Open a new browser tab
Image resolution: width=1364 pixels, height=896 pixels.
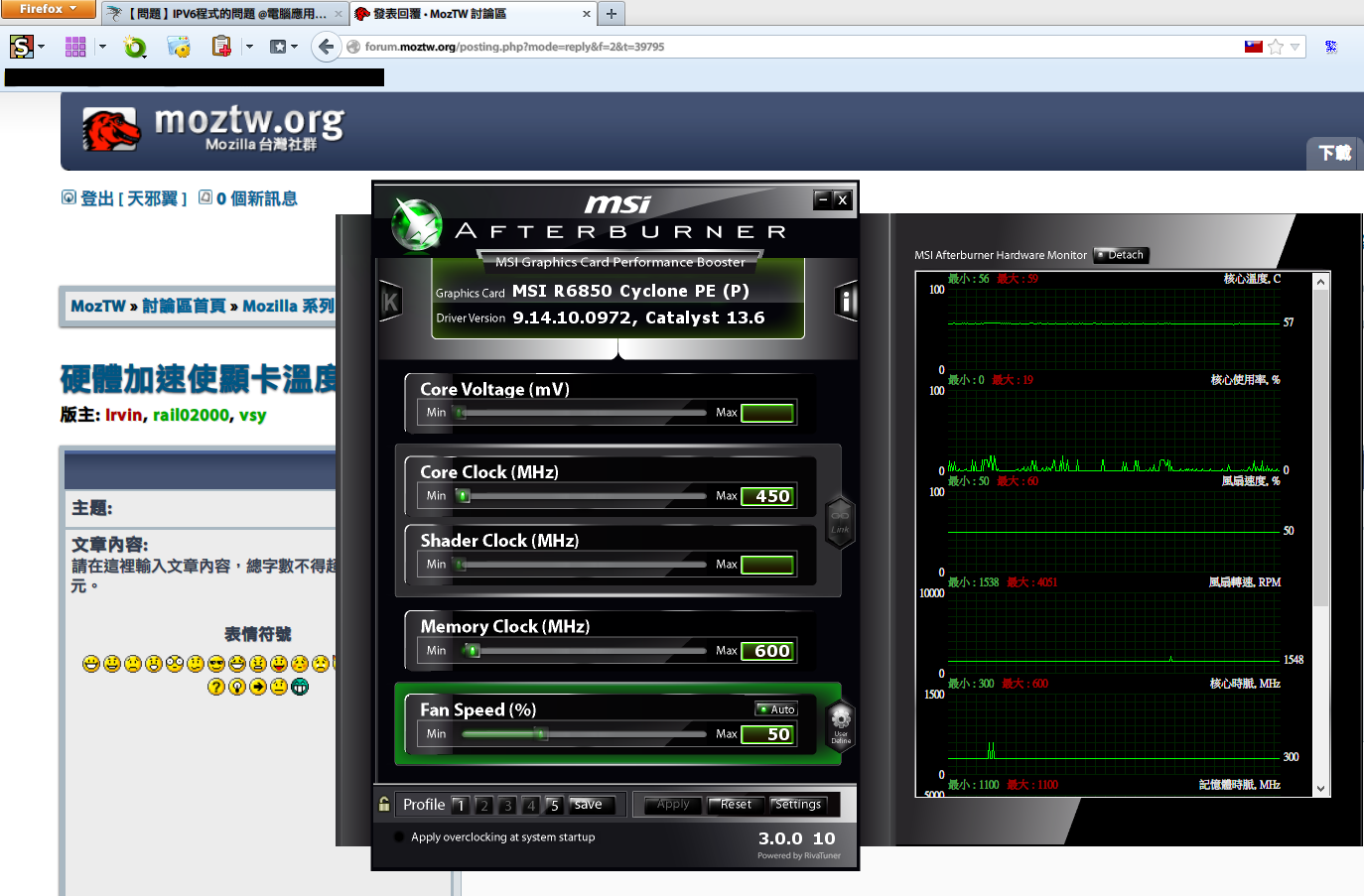point(612,14)
